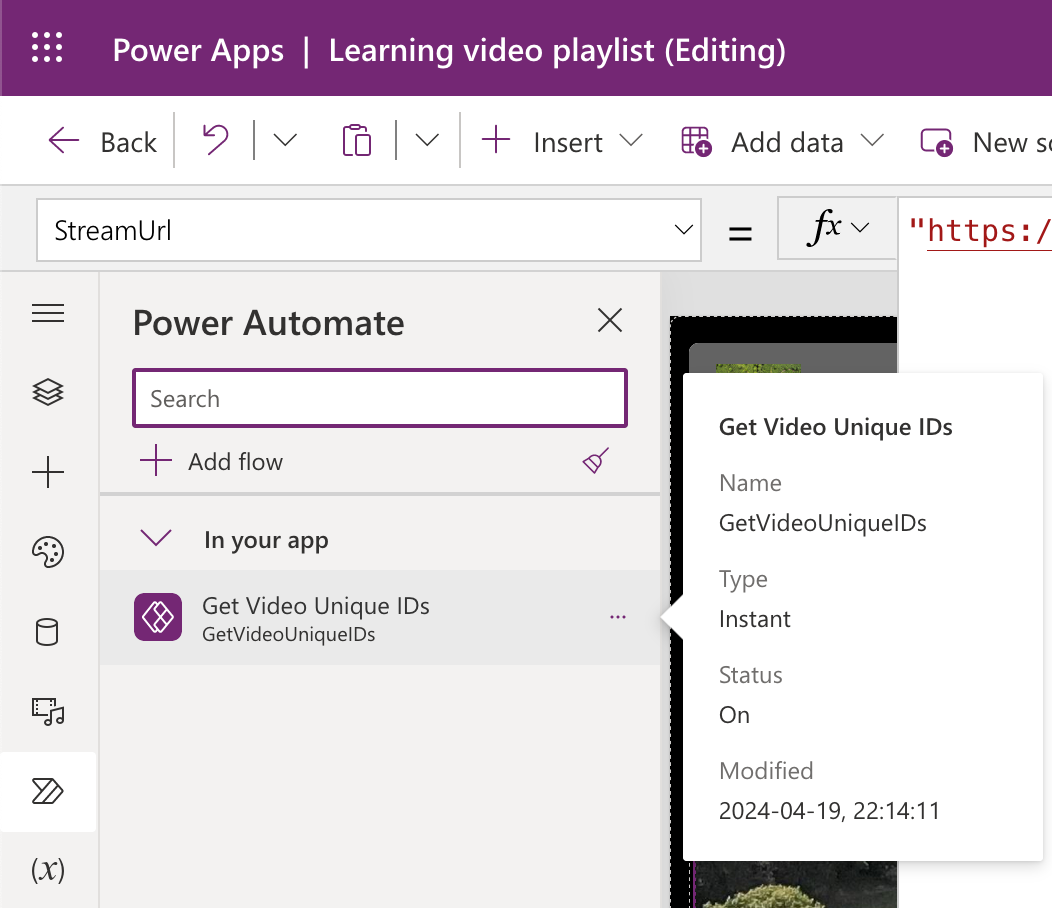The image size is (1052, 908).
Task: Click Add flow
Action: coord(211,462)
